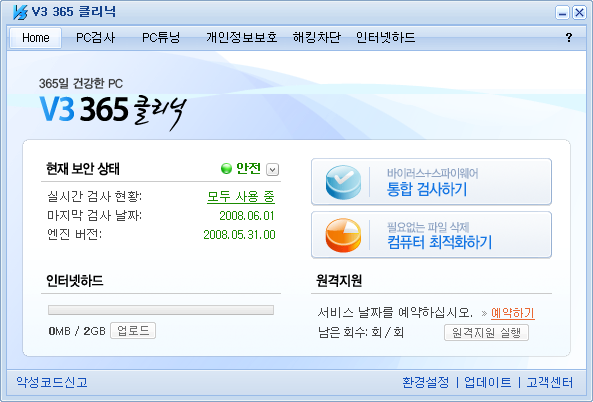The width and height of the screenshot is (593, 402).
Task: Open the 고객센터 link
Action: (550, 382)
